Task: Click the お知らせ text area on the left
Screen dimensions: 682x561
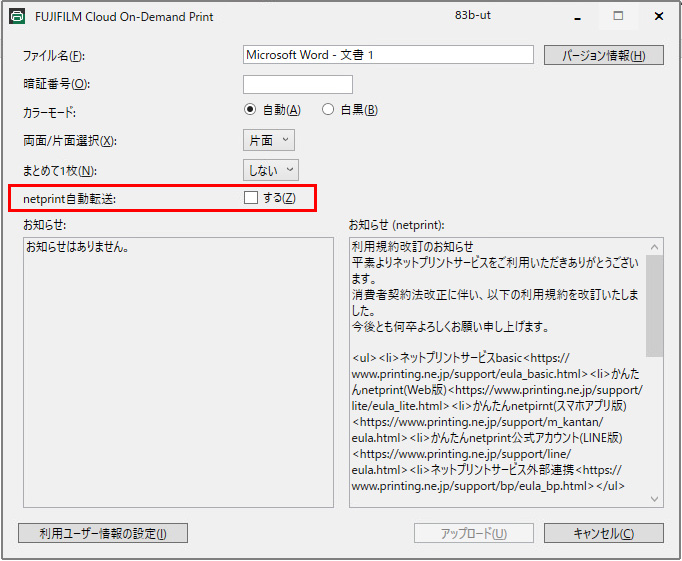Action: point(178,372)
